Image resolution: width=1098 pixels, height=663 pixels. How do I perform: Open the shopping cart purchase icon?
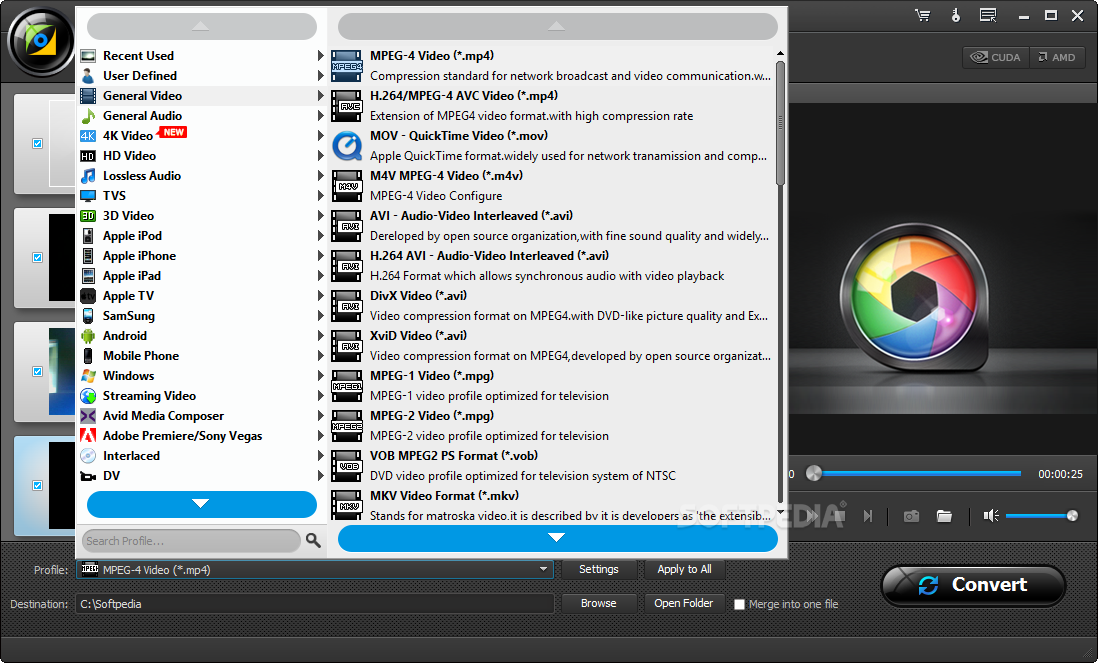(x=923, y=15)
